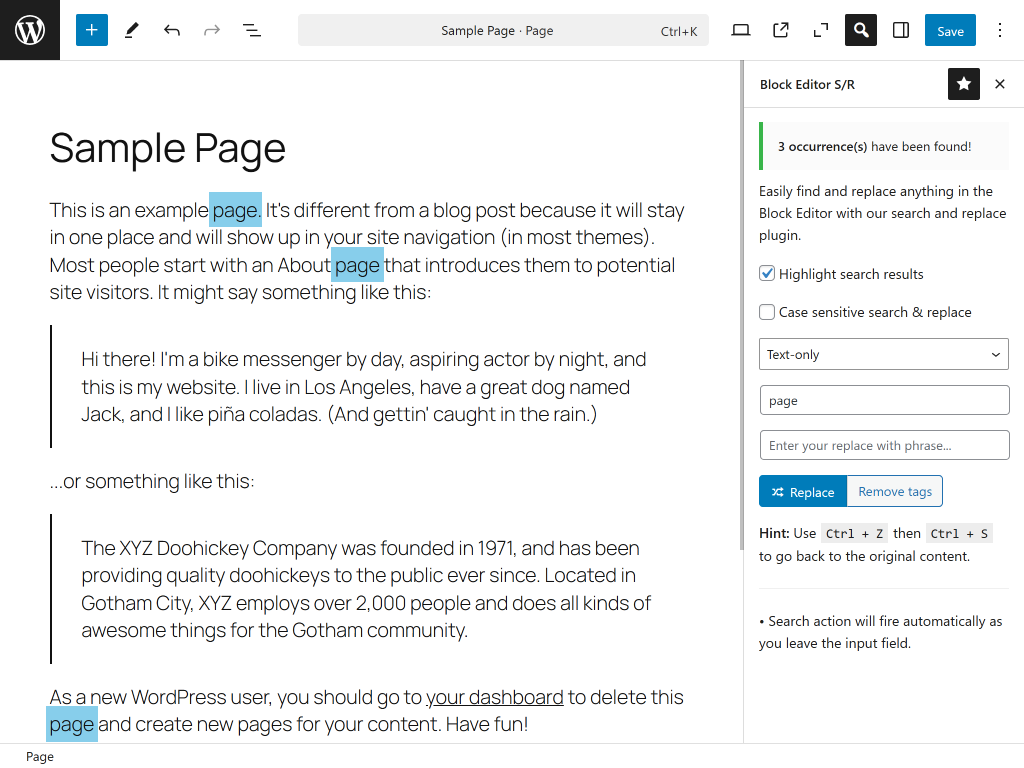This screenshot has width=1024, height=768.
Task: Unpin Block Editor S/R via star icon
Action: coord(964,84)
